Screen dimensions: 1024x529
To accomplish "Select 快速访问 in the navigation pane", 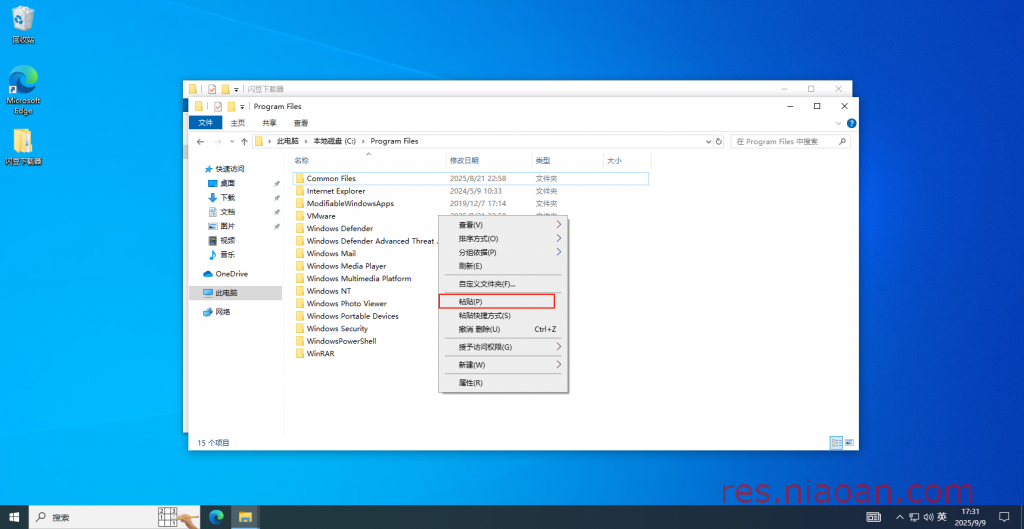I will (x=229, y=168).
